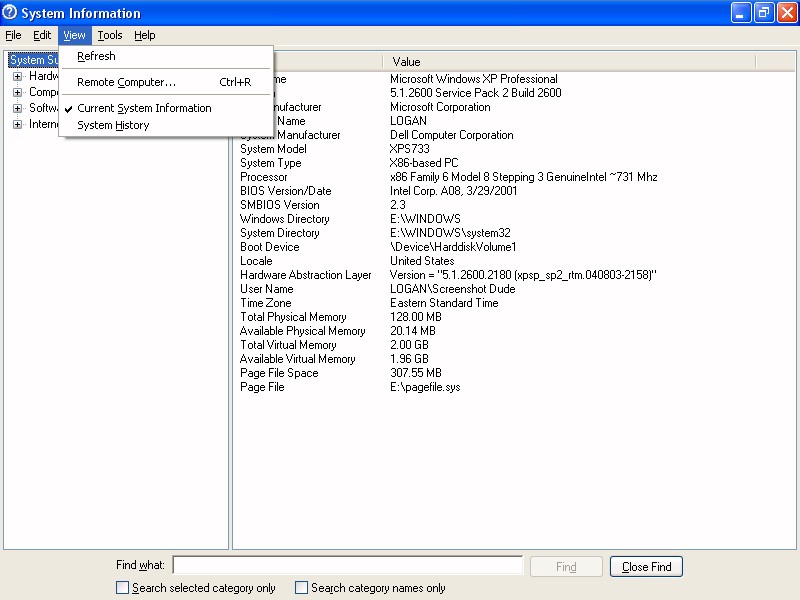Click the Processor row label
Image resolution: width=800 pixels, height=600 pixels.
264,177
